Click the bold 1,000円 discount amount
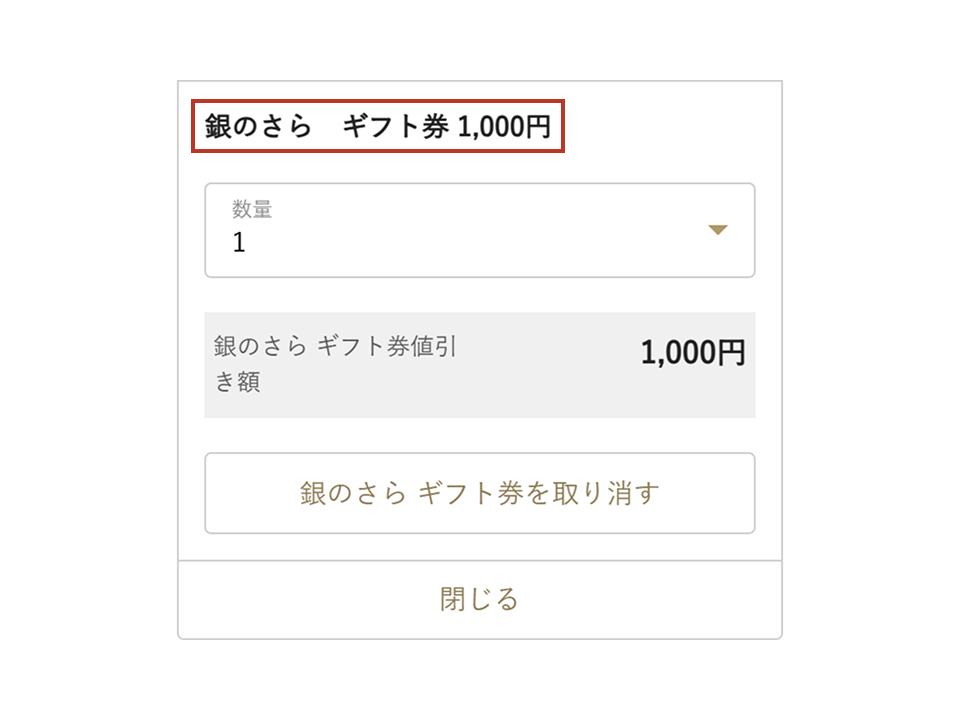960x720 pixels. tap(693, 352)
